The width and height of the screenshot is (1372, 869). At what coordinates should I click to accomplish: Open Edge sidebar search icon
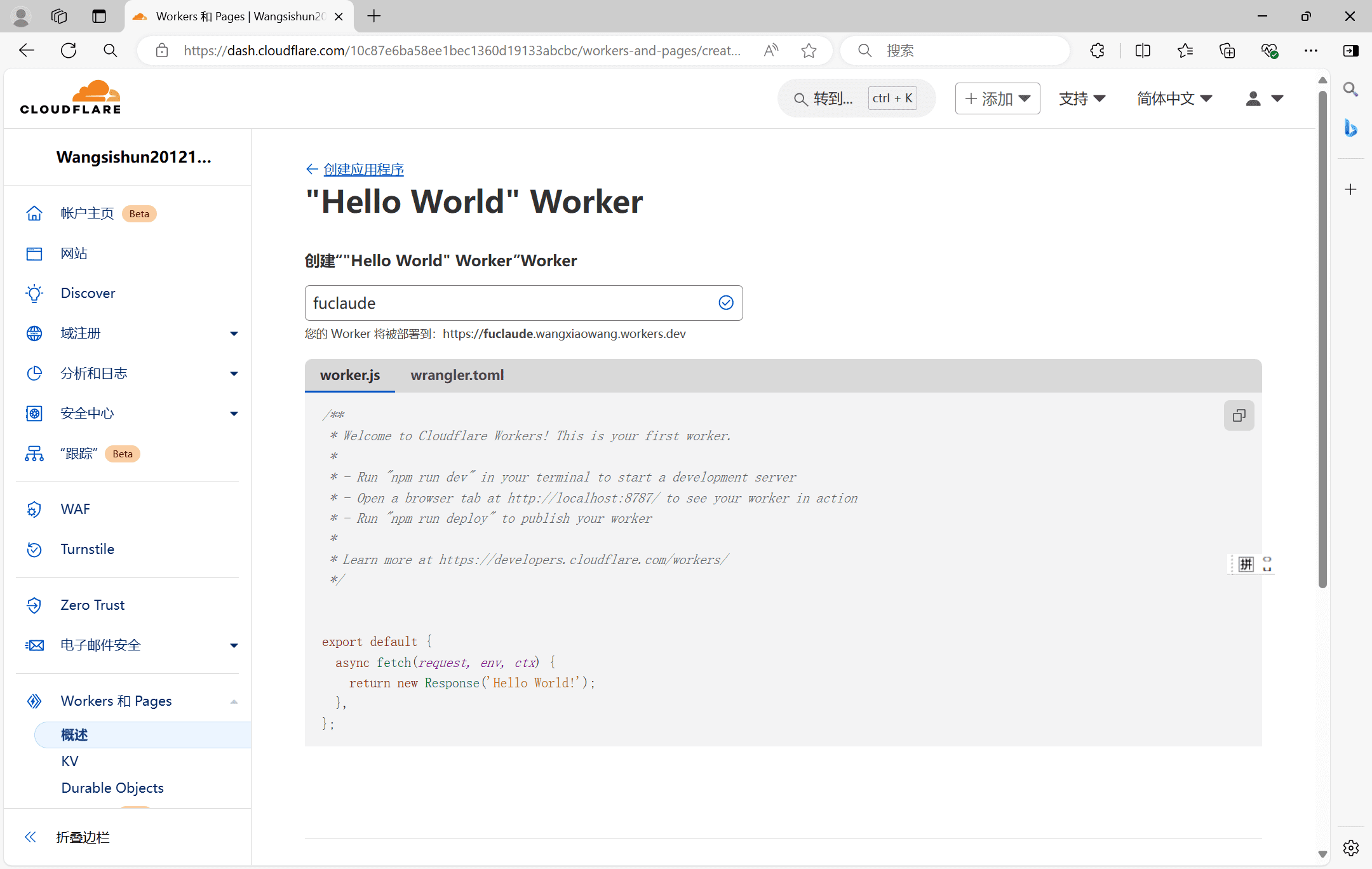click(1351, 90)
